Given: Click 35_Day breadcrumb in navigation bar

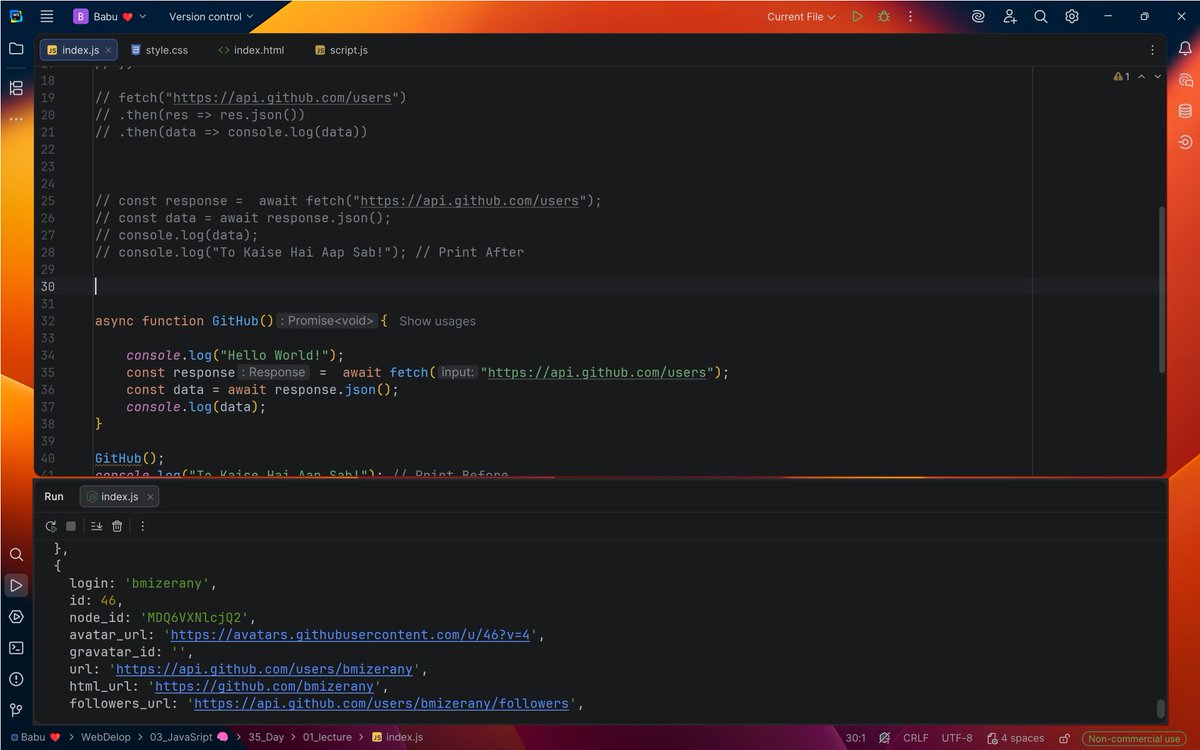Looking at the screenshot, I should (266, 738).
